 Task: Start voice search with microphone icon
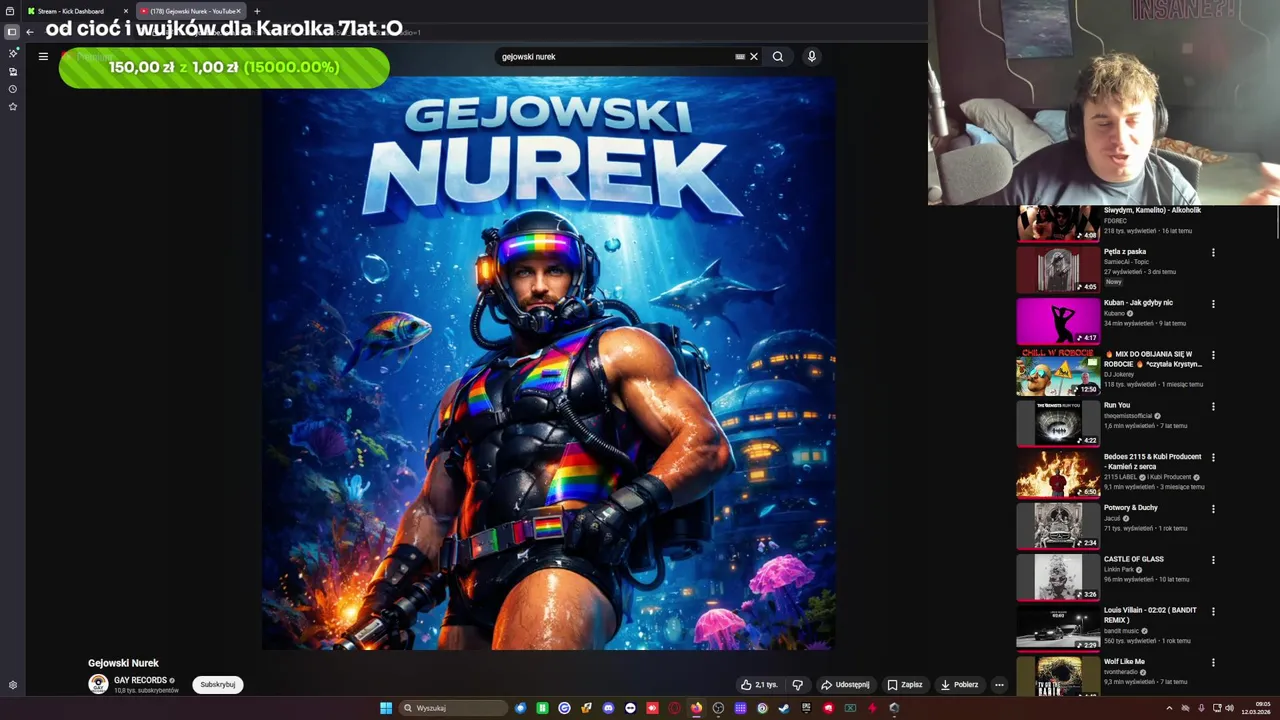point(812,57)
